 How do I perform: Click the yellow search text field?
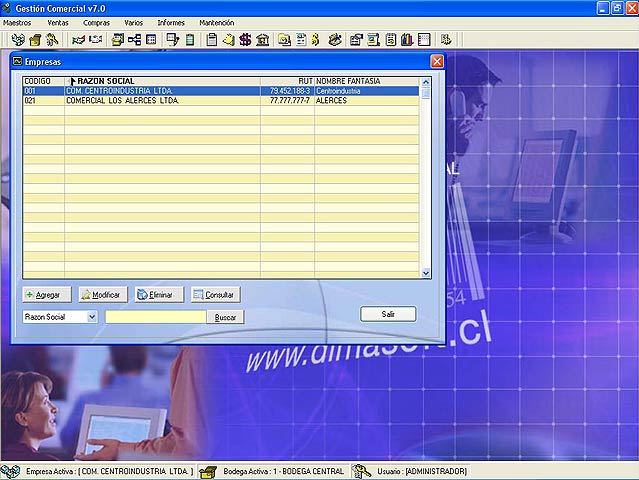(155, 317)
